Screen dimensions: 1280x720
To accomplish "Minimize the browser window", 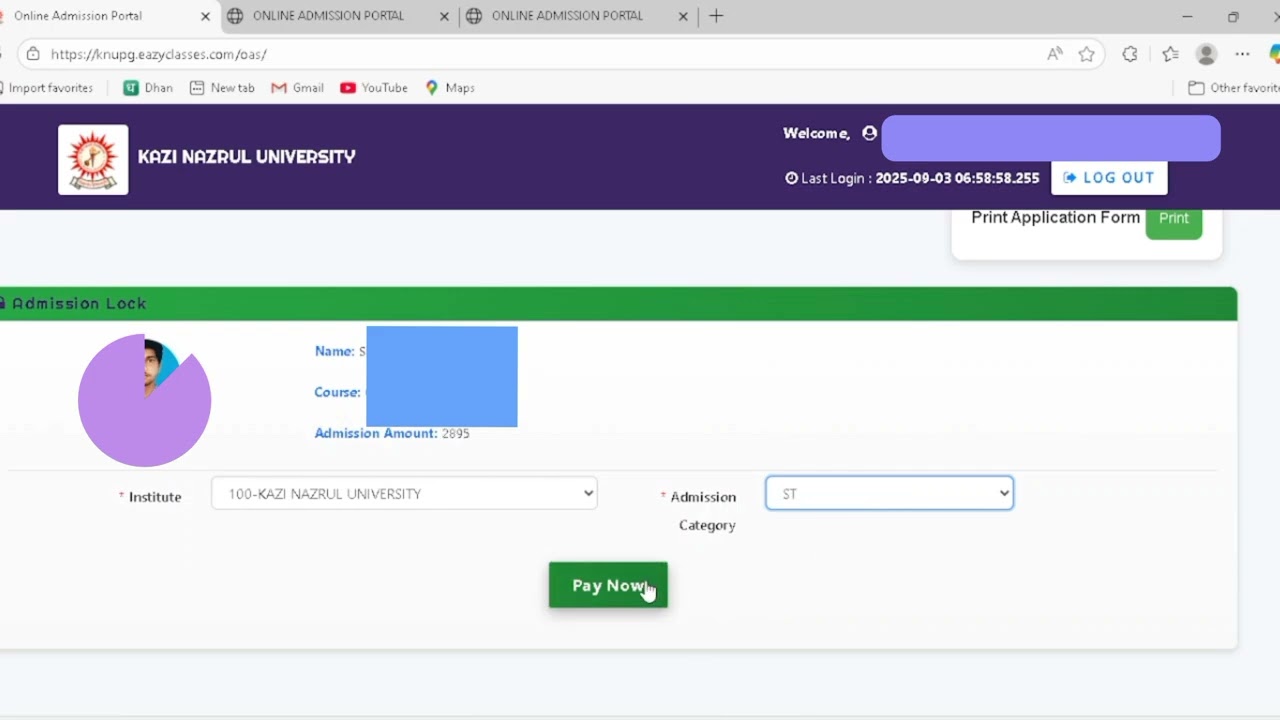I will (x=1187, y=16).
